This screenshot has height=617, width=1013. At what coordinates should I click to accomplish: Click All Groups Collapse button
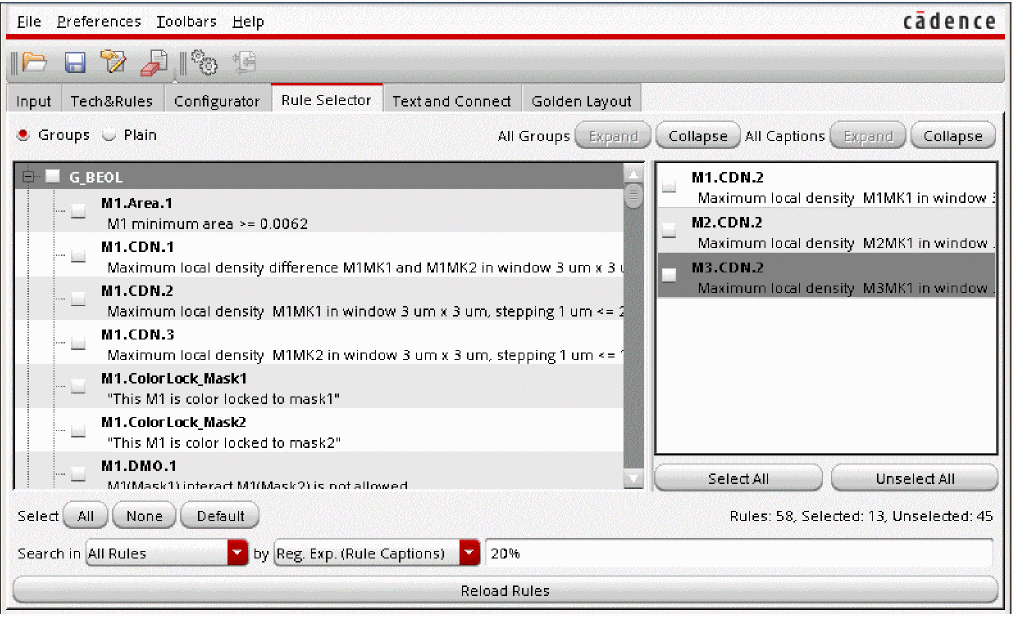click(698, 136)
